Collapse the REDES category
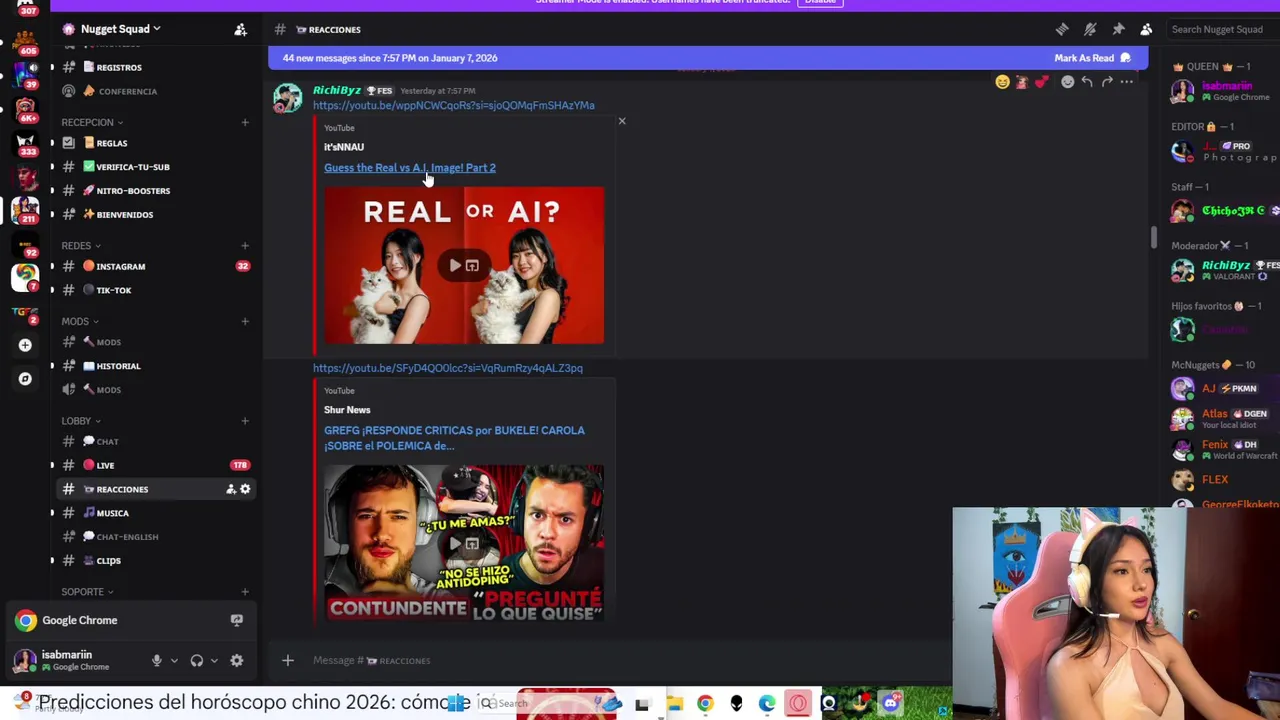 (x=80, y=246)
